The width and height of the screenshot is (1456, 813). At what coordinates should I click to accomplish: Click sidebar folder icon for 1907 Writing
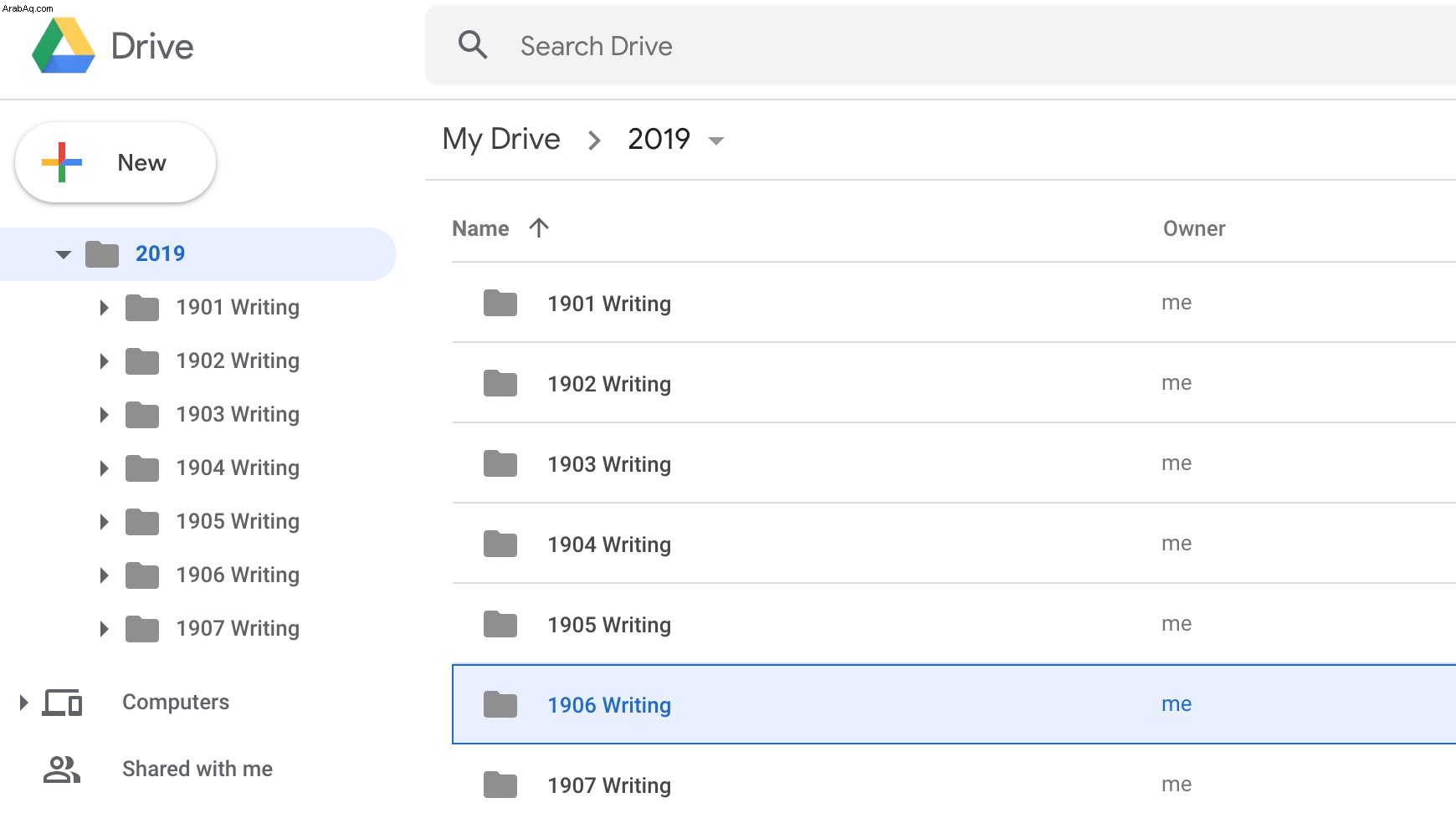pyautogui.click(x=142, y=629)
